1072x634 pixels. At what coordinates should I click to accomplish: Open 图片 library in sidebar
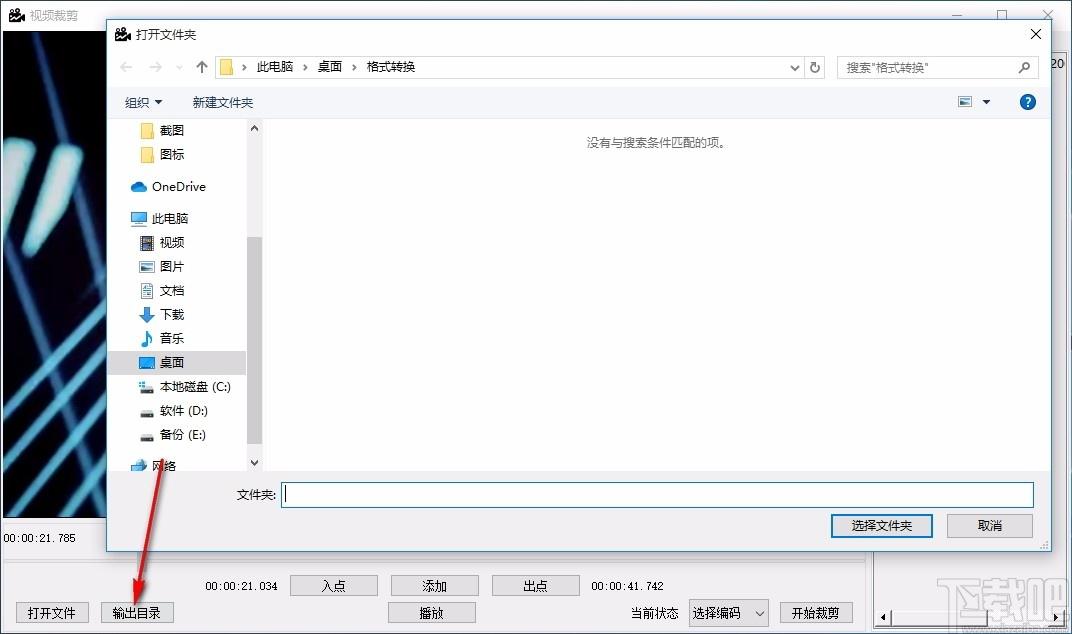click(x=172, y=266)
